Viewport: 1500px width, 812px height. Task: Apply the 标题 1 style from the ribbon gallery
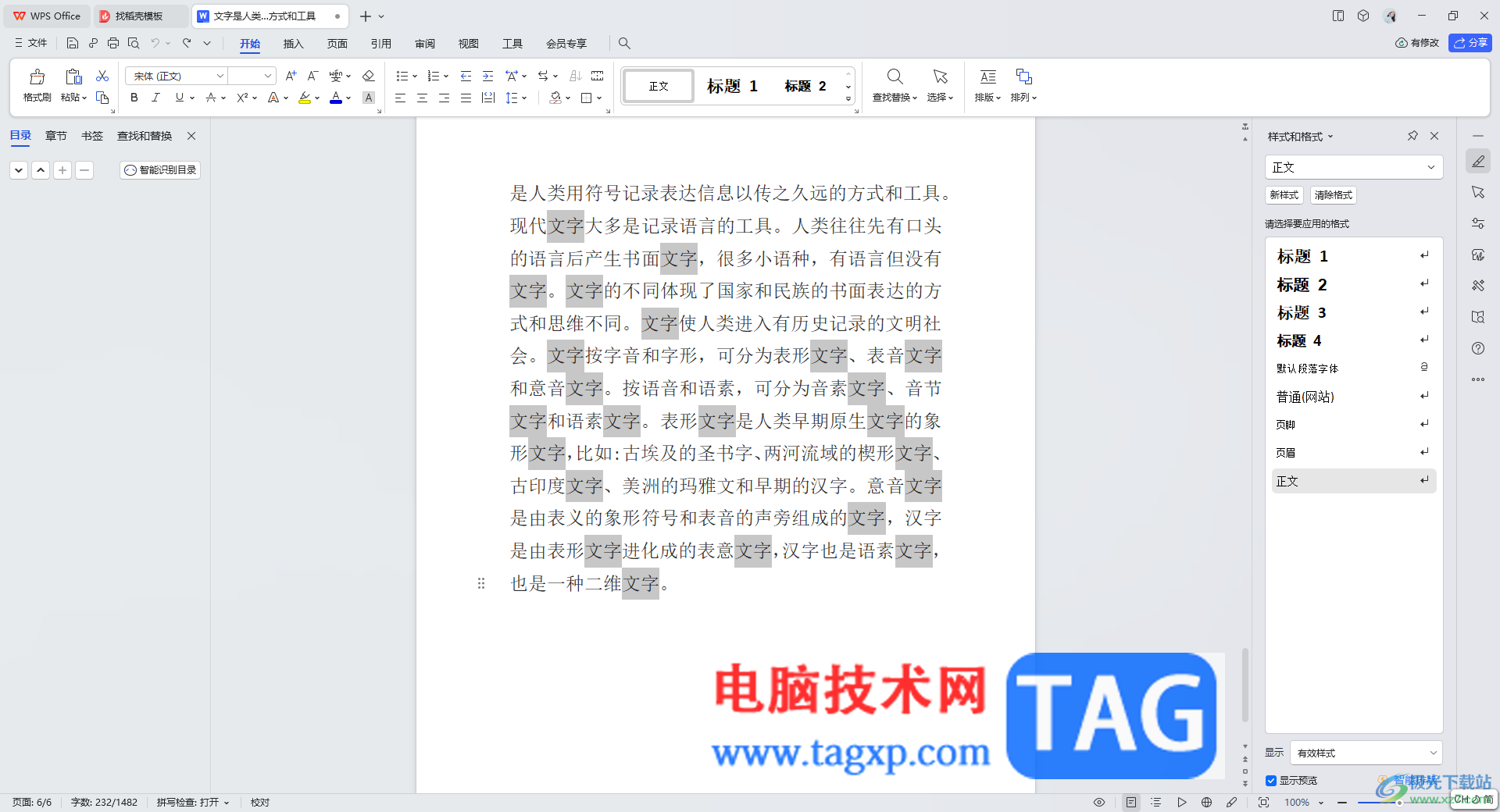[733, 86]
